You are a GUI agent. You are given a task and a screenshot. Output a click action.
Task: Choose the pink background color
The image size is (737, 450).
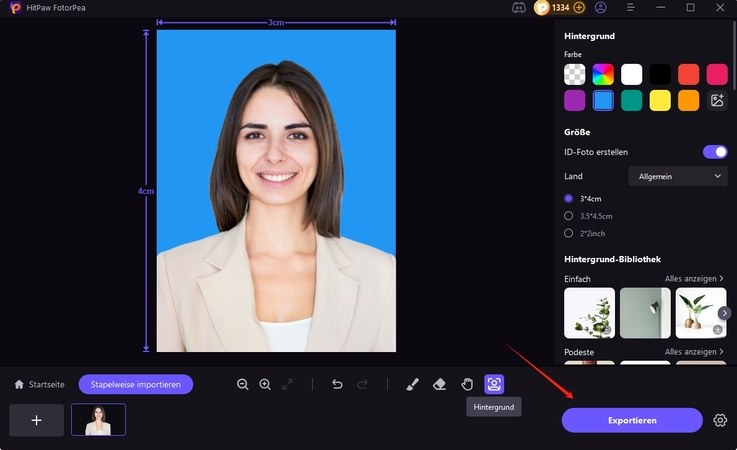(717, 74)
